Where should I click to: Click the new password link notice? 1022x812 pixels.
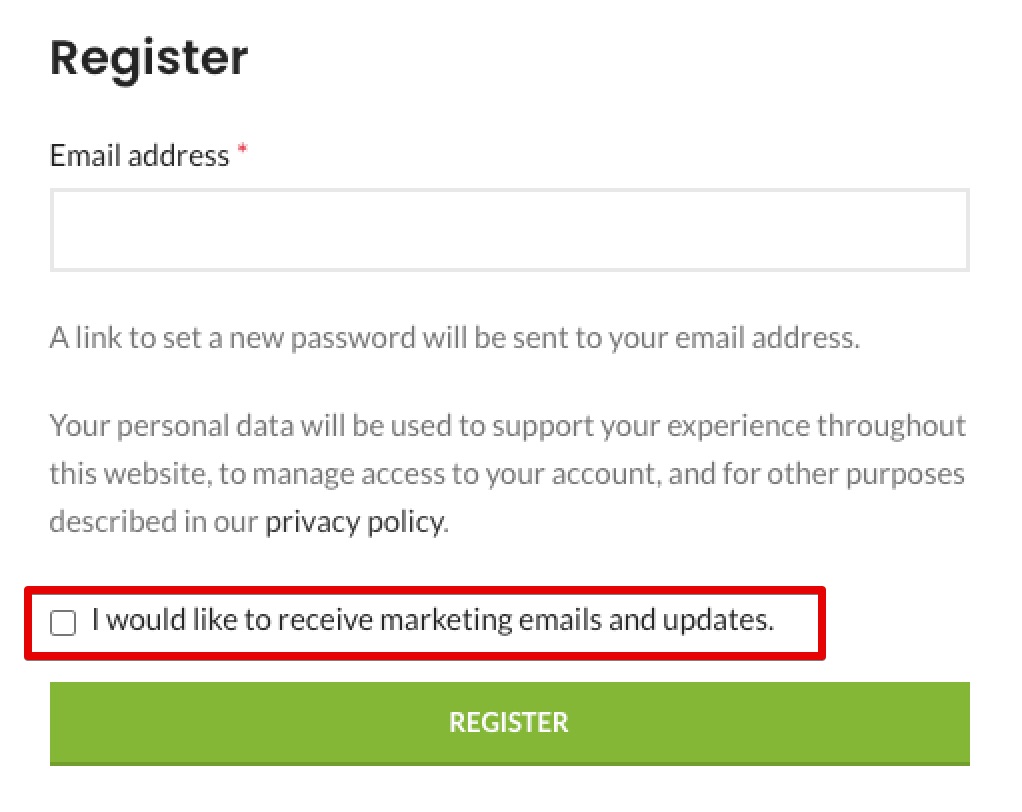(x=454, y=338)
